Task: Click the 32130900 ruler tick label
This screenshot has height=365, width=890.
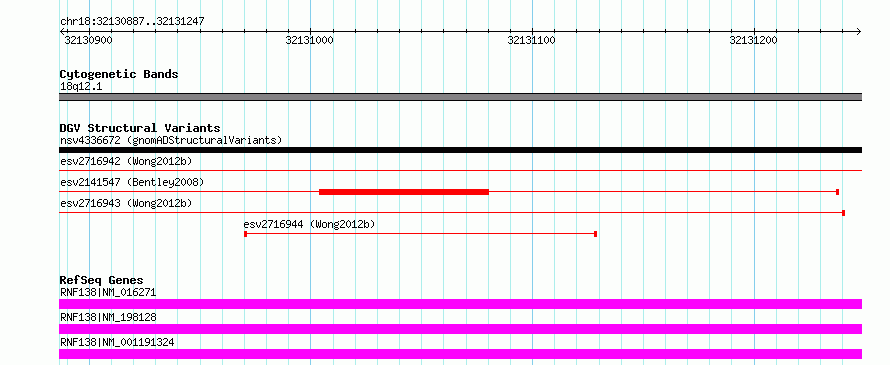Action: (88, 40)
